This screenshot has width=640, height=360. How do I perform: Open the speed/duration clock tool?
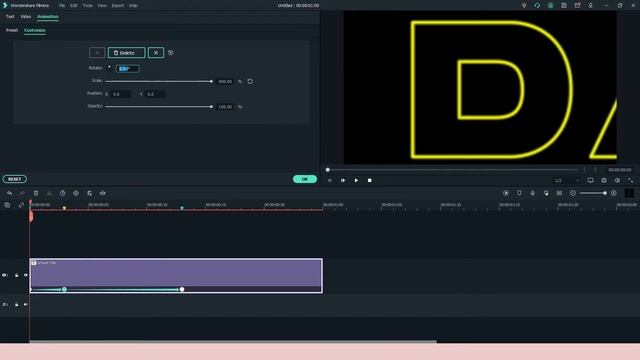tap(62, 193)
